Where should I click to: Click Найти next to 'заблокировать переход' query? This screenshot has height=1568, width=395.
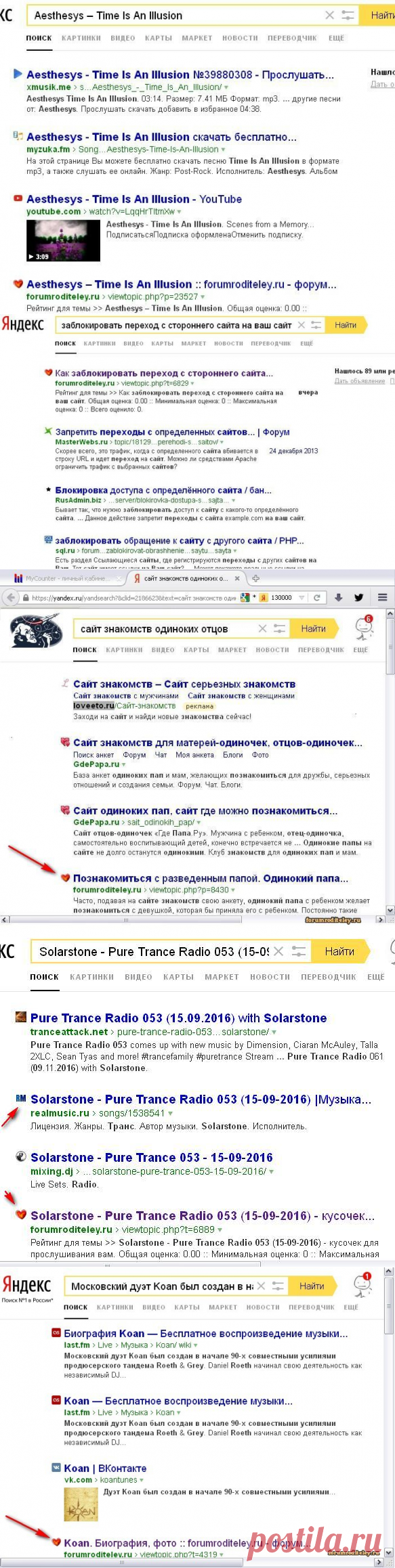[346, 325]
